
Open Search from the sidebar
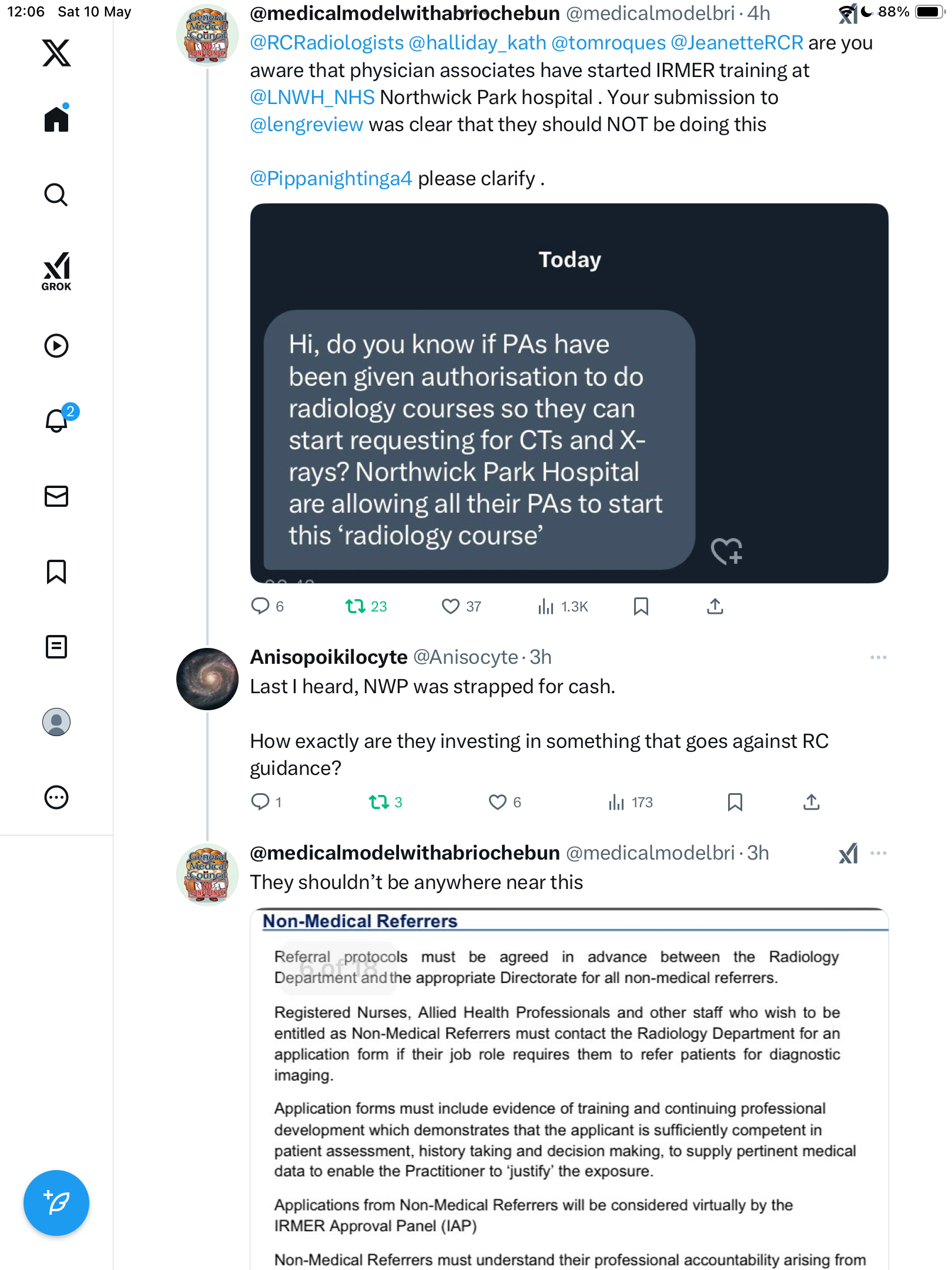coord(56,195)
